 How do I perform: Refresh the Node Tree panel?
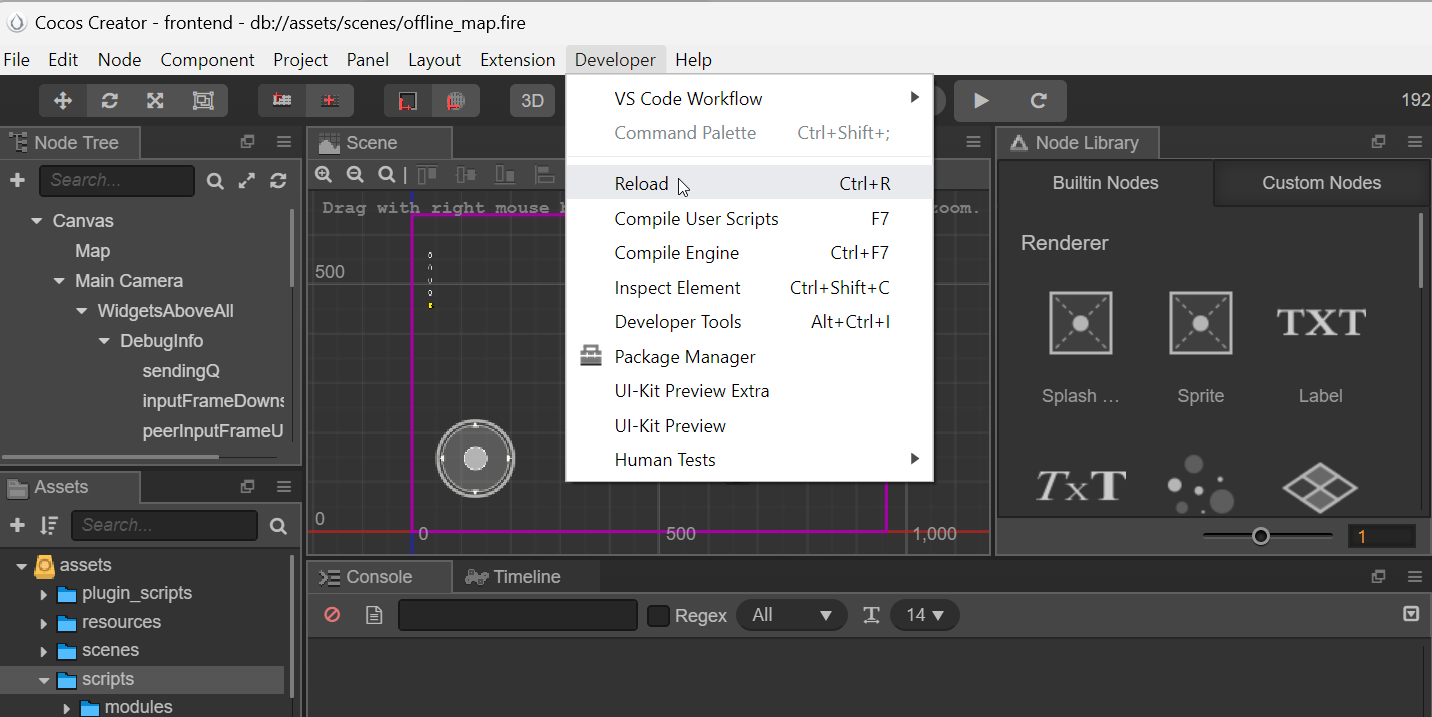(x=278, y=181)
